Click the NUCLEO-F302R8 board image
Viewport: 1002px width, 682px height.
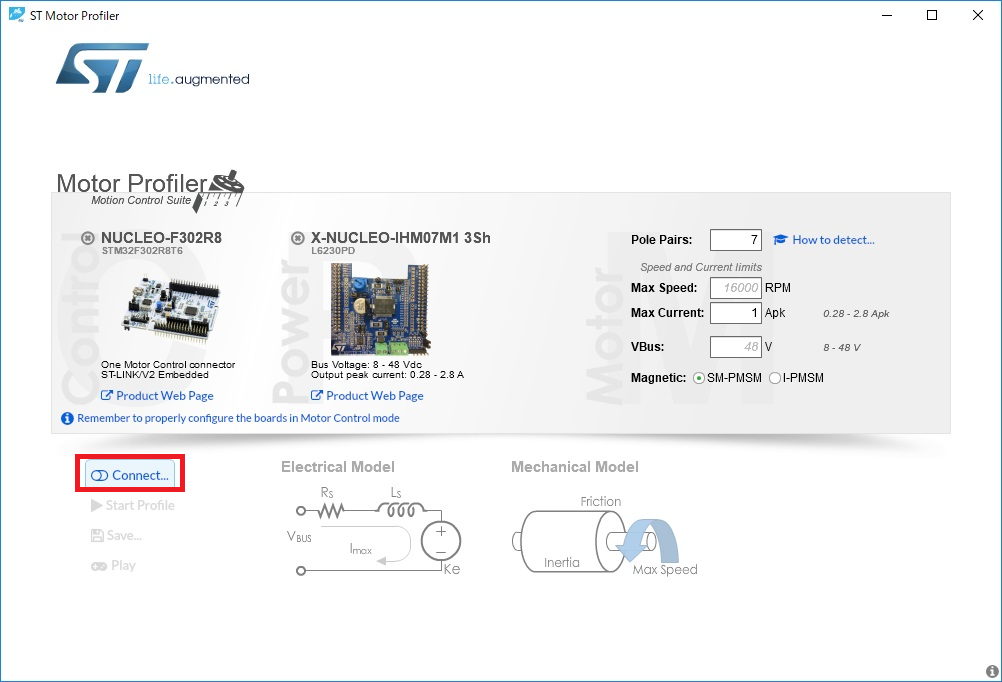point(170,308)
